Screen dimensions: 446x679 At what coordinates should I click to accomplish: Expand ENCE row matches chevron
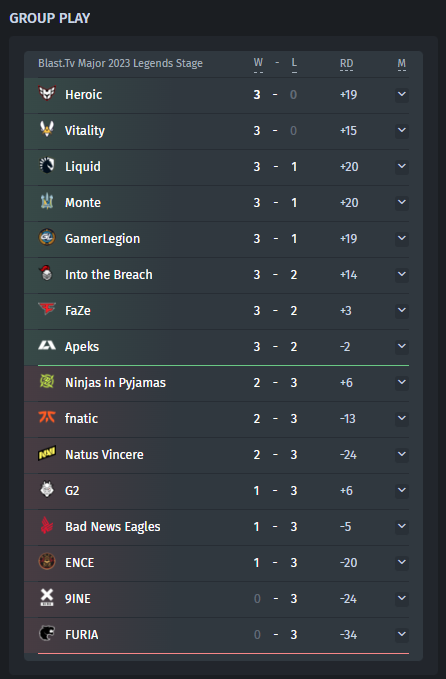(402, 562)
